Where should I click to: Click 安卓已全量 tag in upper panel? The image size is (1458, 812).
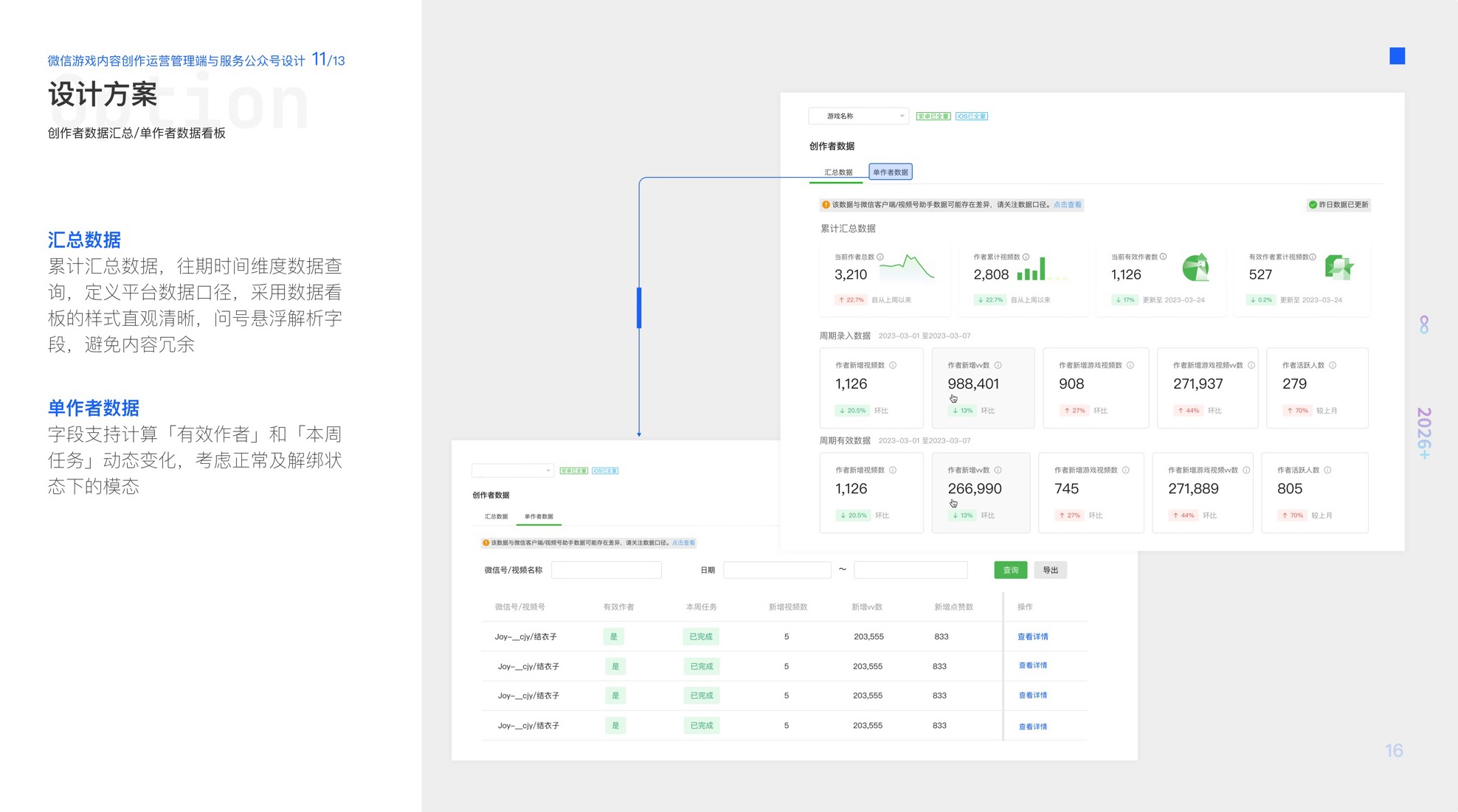coord(933,116)
